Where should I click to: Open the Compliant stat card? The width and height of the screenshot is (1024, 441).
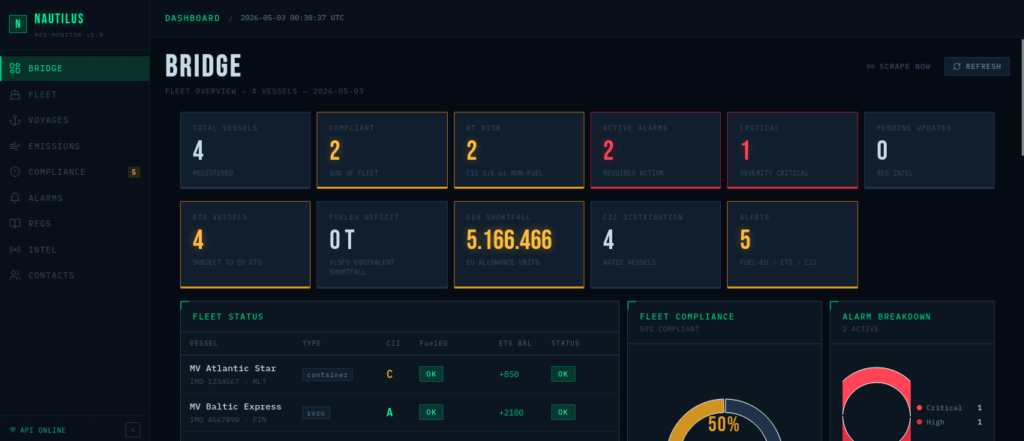(x=382, y=150)
